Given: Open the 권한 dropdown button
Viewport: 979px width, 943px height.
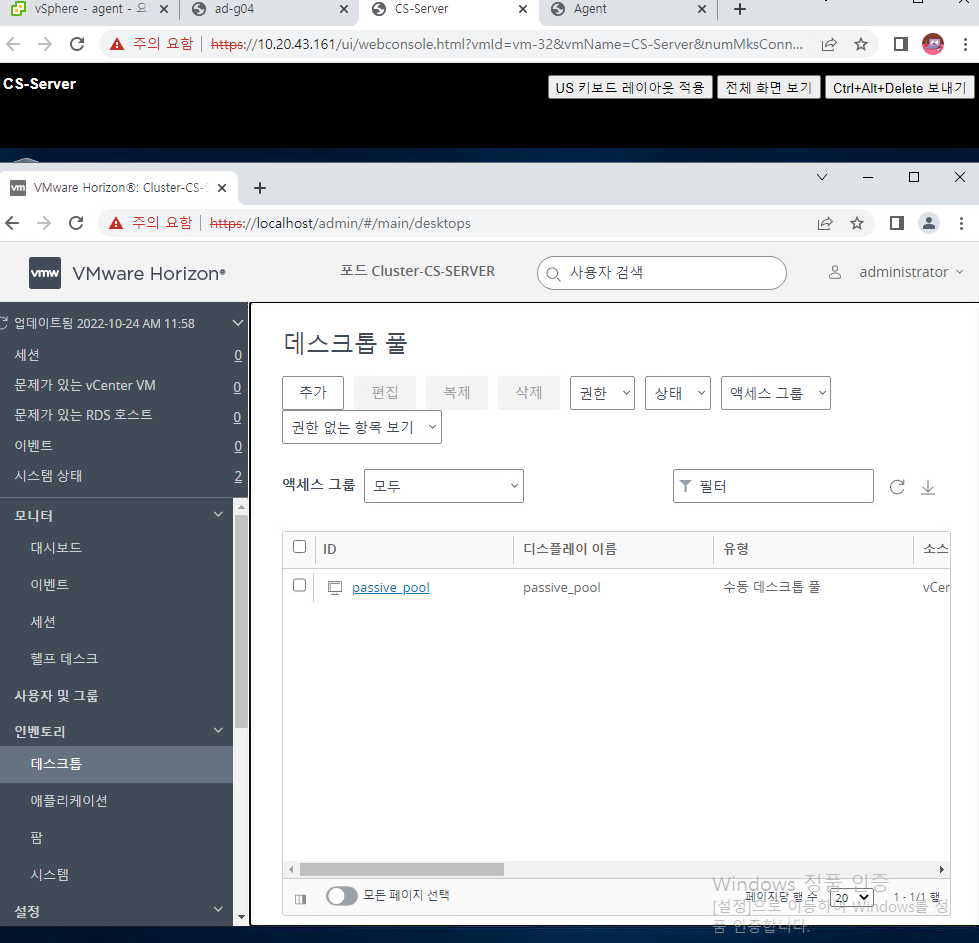Looking at the screenshot, I should pos(603,393).
